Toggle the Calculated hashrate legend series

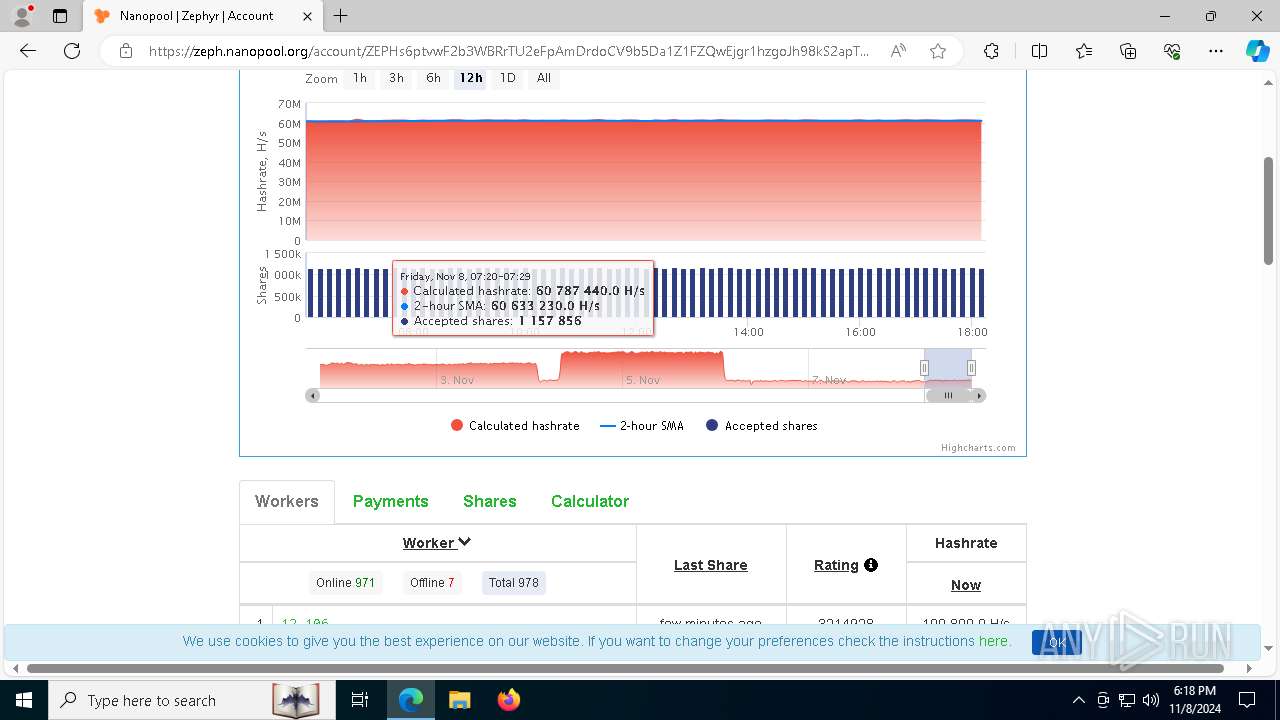pyautogui.click(x=515, y=426)
